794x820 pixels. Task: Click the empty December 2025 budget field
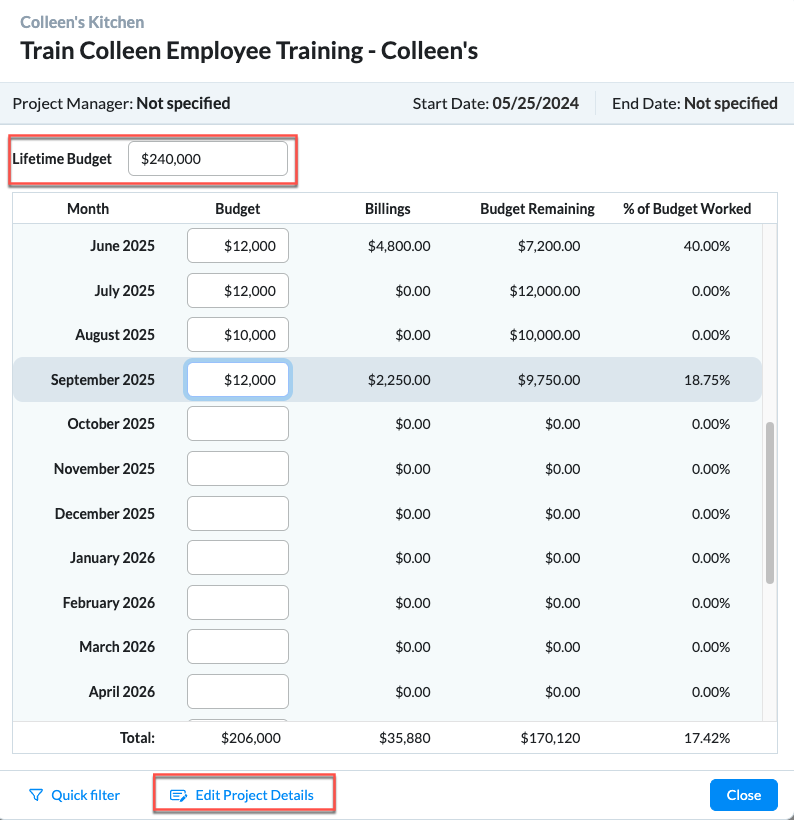(238, 514)
